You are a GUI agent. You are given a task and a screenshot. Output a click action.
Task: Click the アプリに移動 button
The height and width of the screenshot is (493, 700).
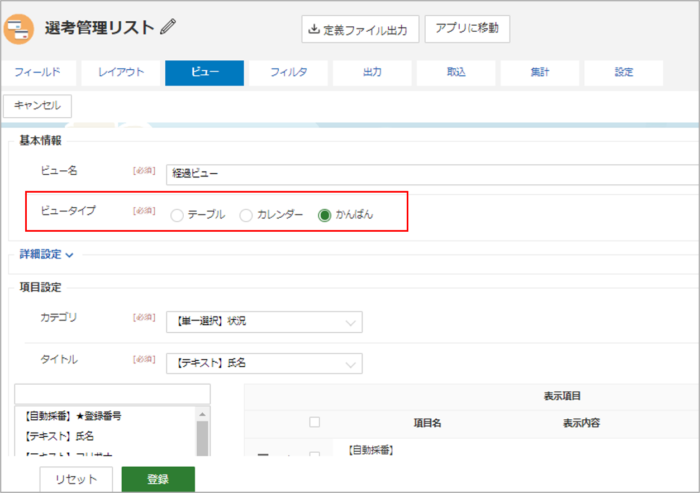coord(467,29)
